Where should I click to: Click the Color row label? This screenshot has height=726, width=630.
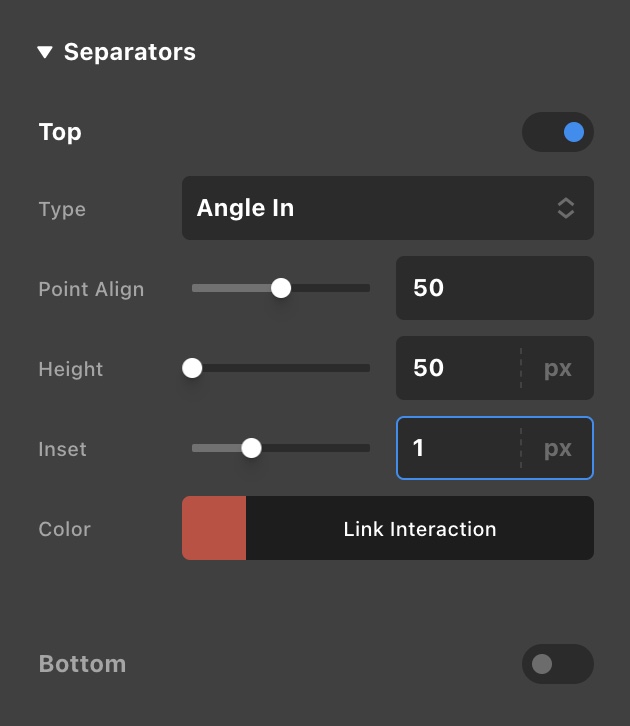coord(64,529)
